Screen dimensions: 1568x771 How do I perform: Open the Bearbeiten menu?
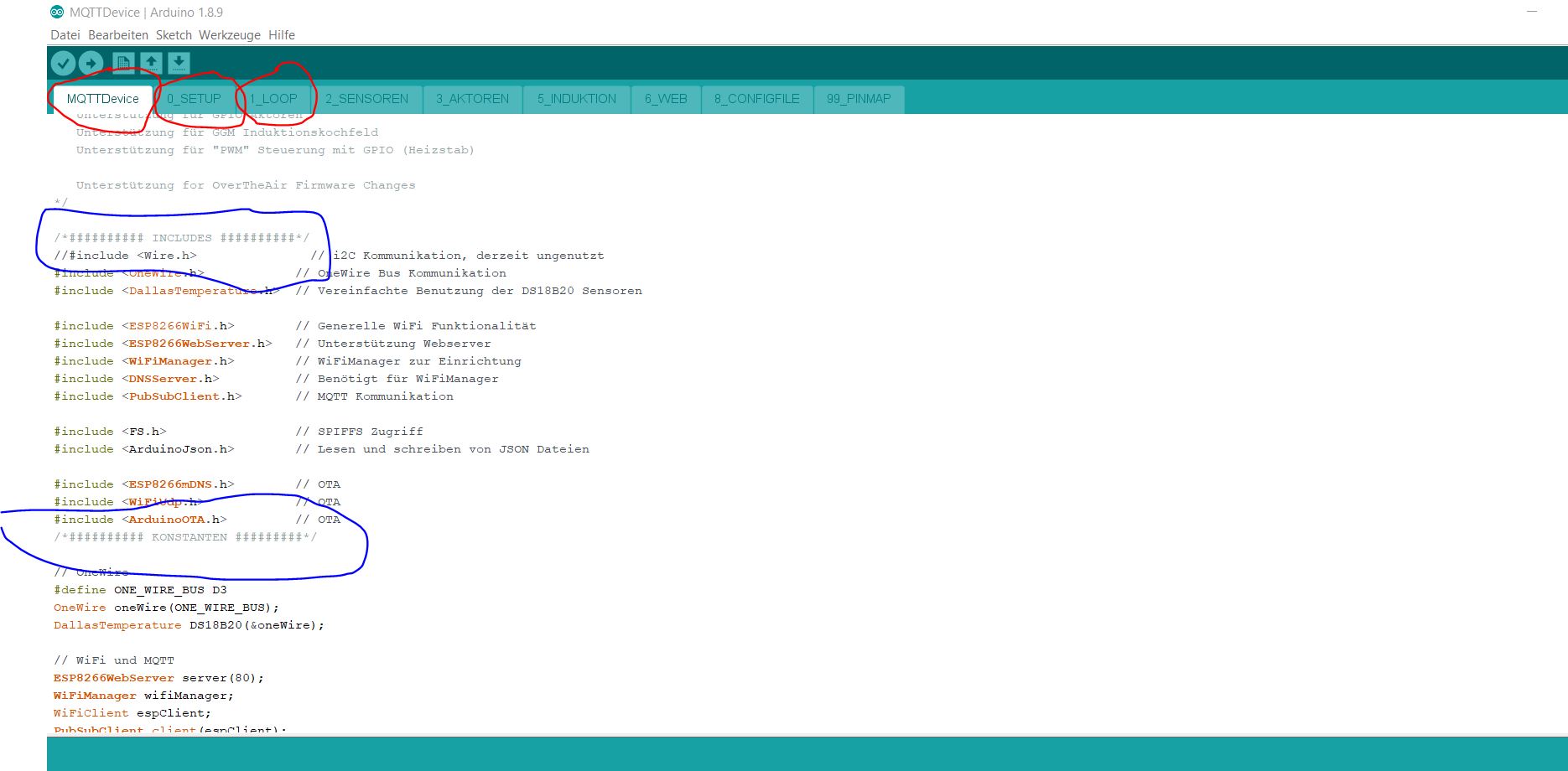coord(118,35)
